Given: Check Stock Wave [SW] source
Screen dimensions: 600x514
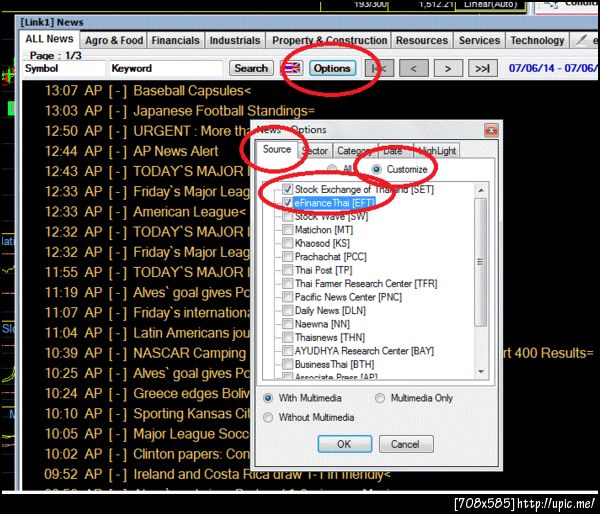Looking at the screenshot, I should (287, 216).
